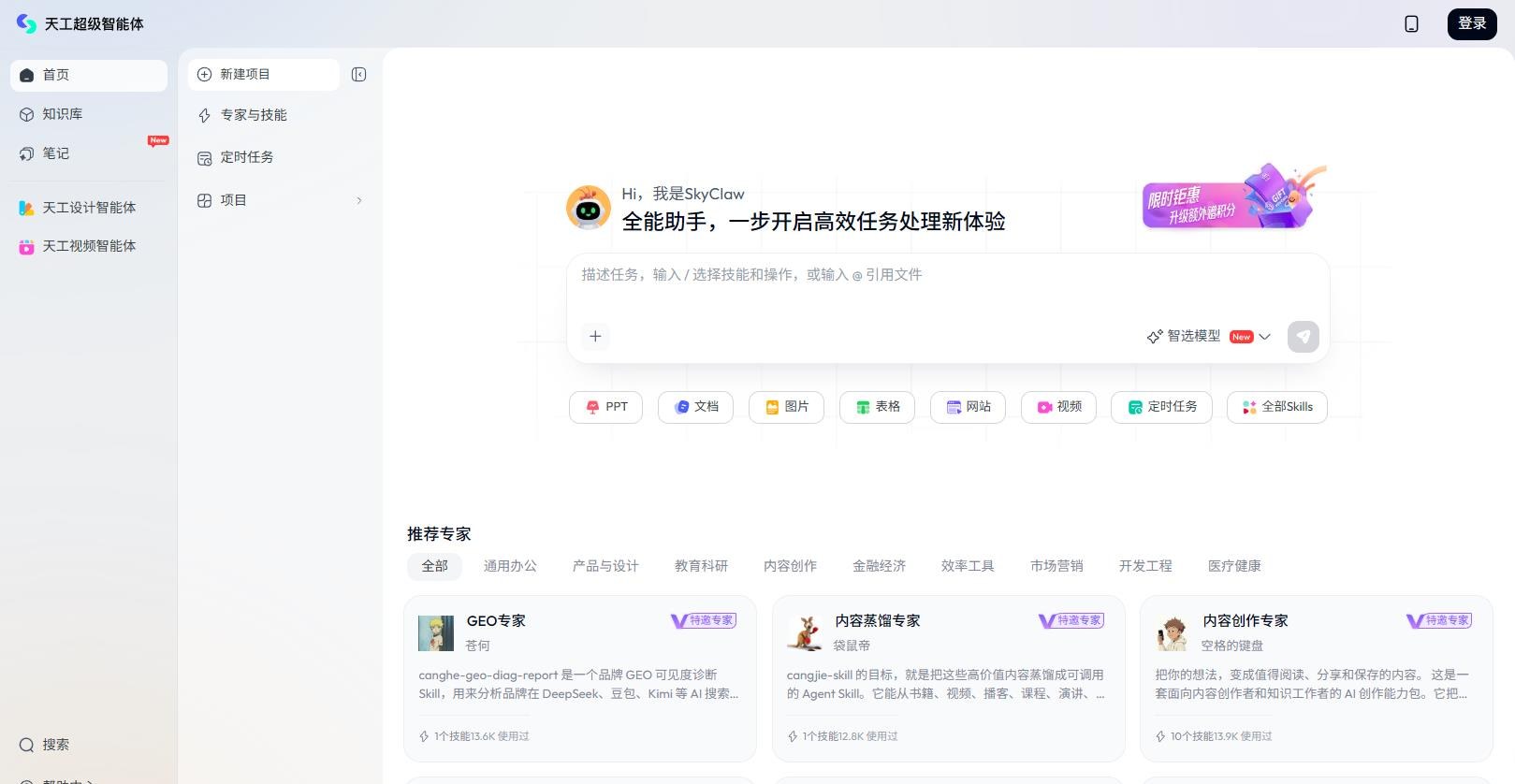Screen dimensions: 1515x784
Task: Click author name 苍何
Action: click(x=477, y=646)
